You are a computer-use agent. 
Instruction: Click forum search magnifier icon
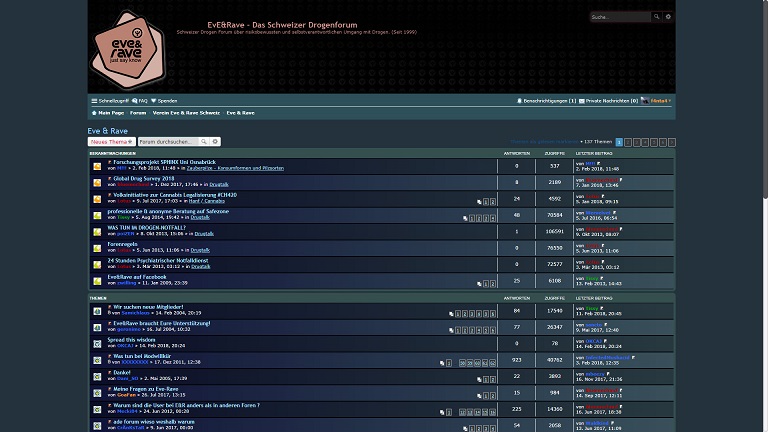204,142
